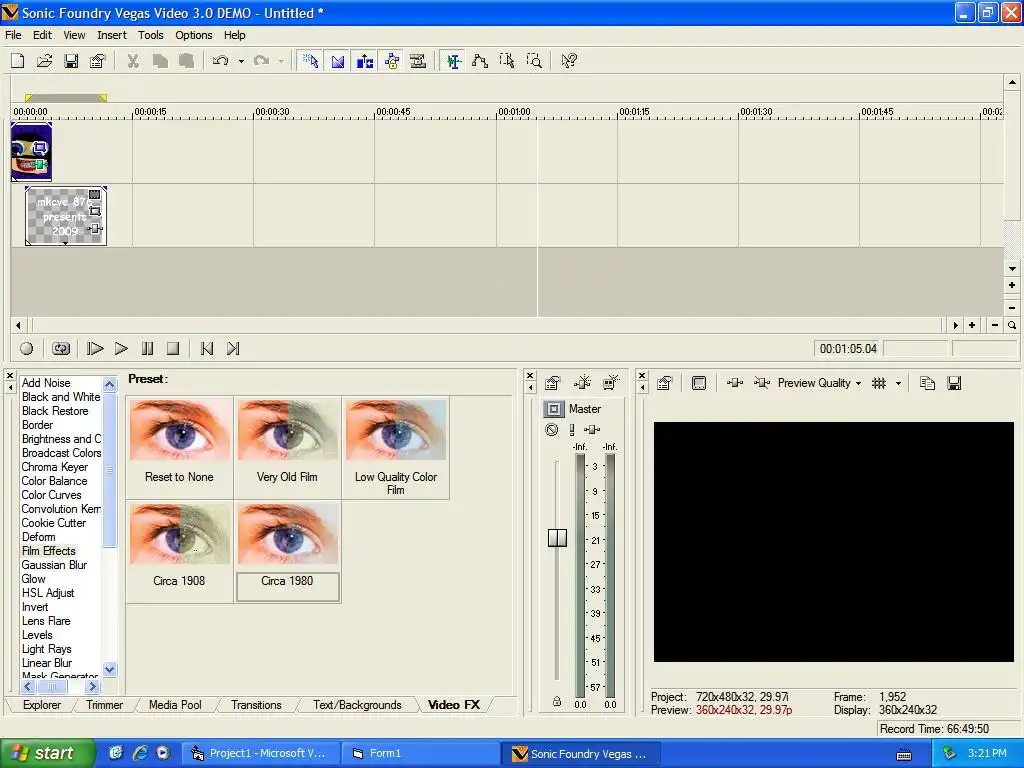1024x768 pixels.
Task: Open video preview project properties icon
Action: tap(665, 383)
